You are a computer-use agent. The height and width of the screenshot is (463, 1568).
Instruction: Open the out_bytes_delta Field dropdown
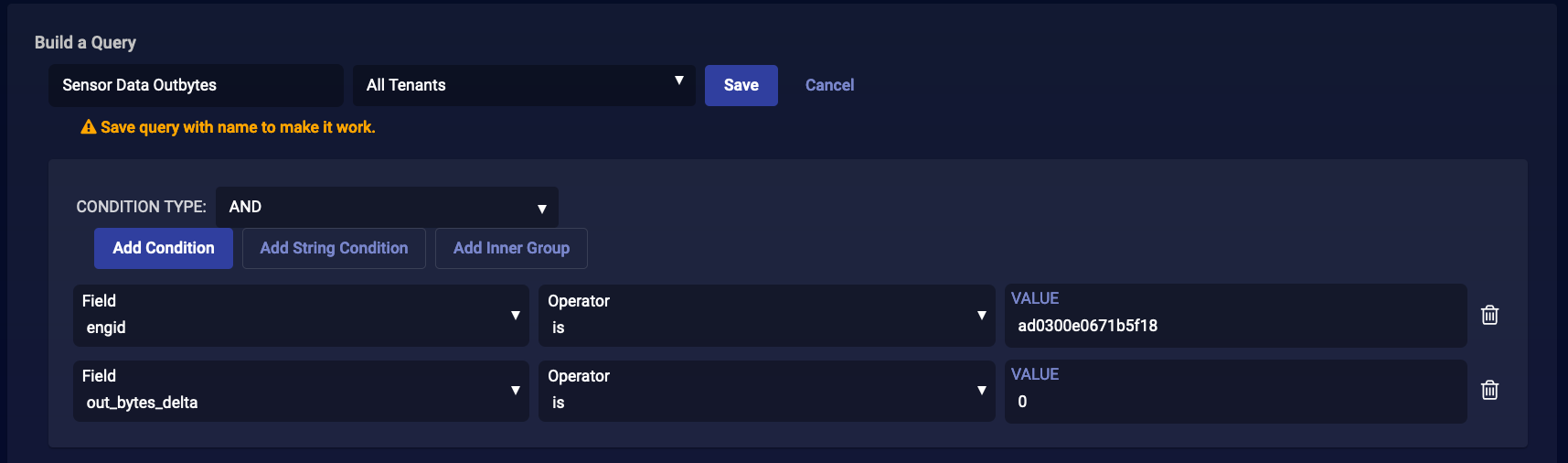pos(301,391)
